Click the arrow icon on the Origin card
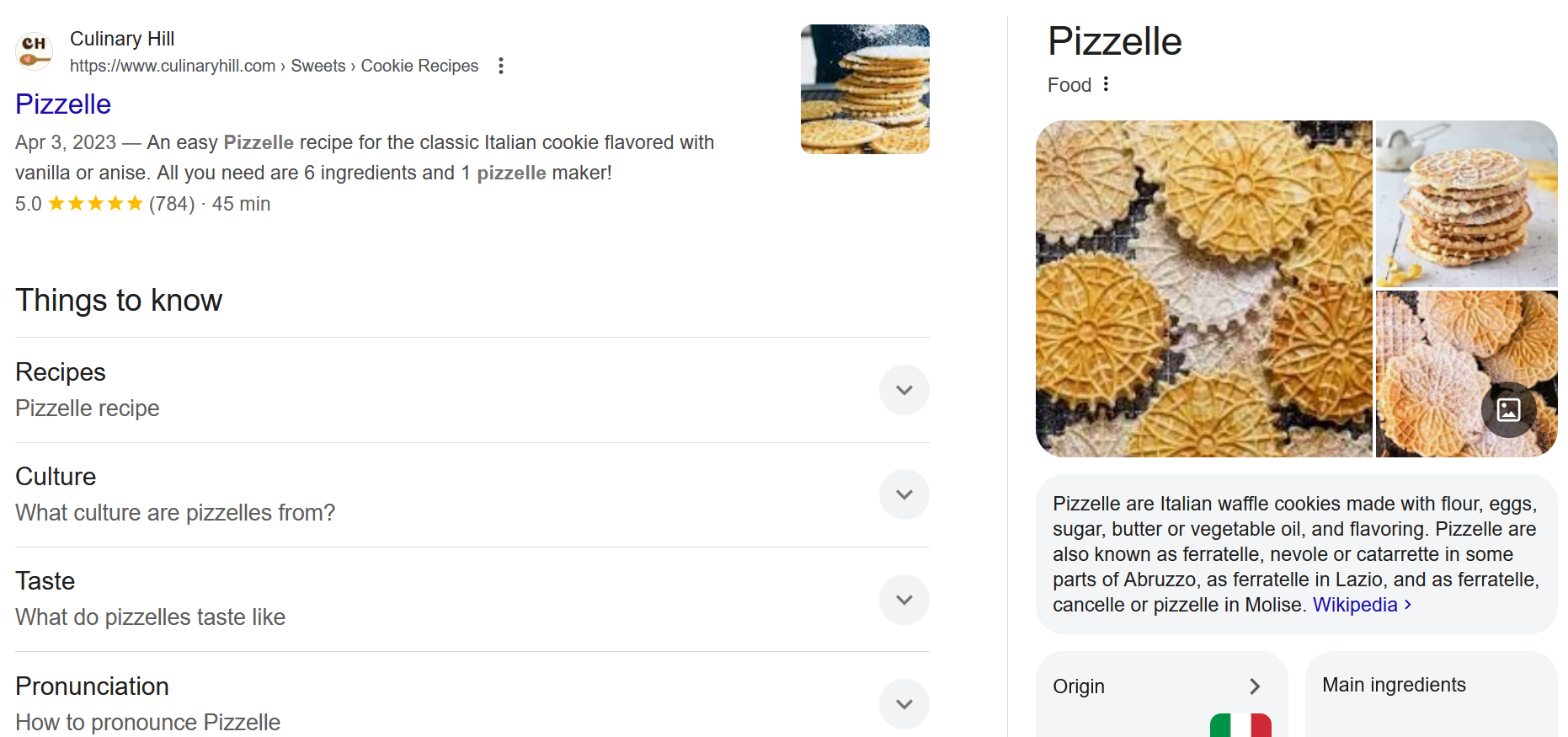The image size is (1568, 737). click(x=1255, y=686)
